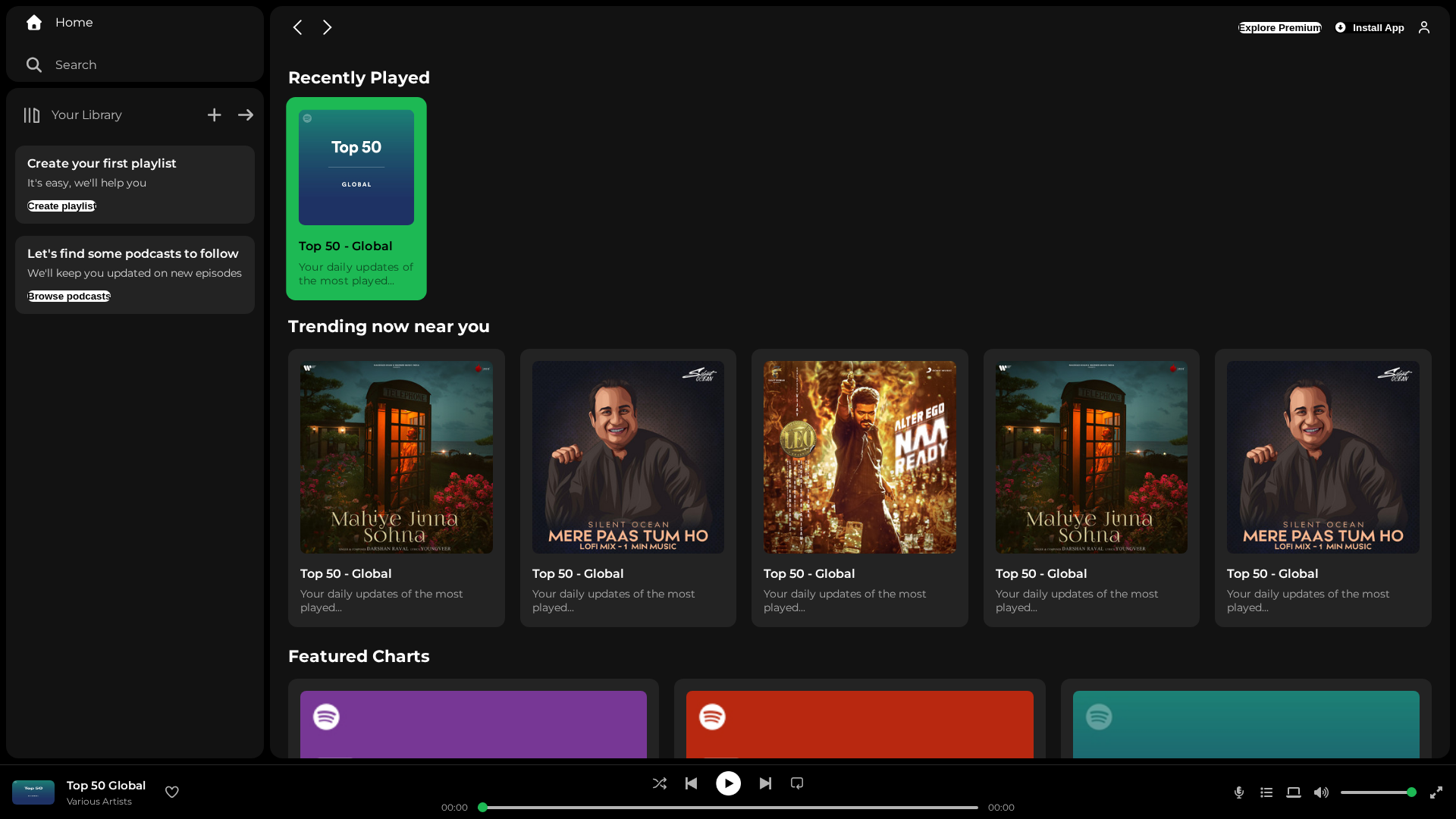Connect to a device
Viewport: 1456px width, 819px height.
1294,792
